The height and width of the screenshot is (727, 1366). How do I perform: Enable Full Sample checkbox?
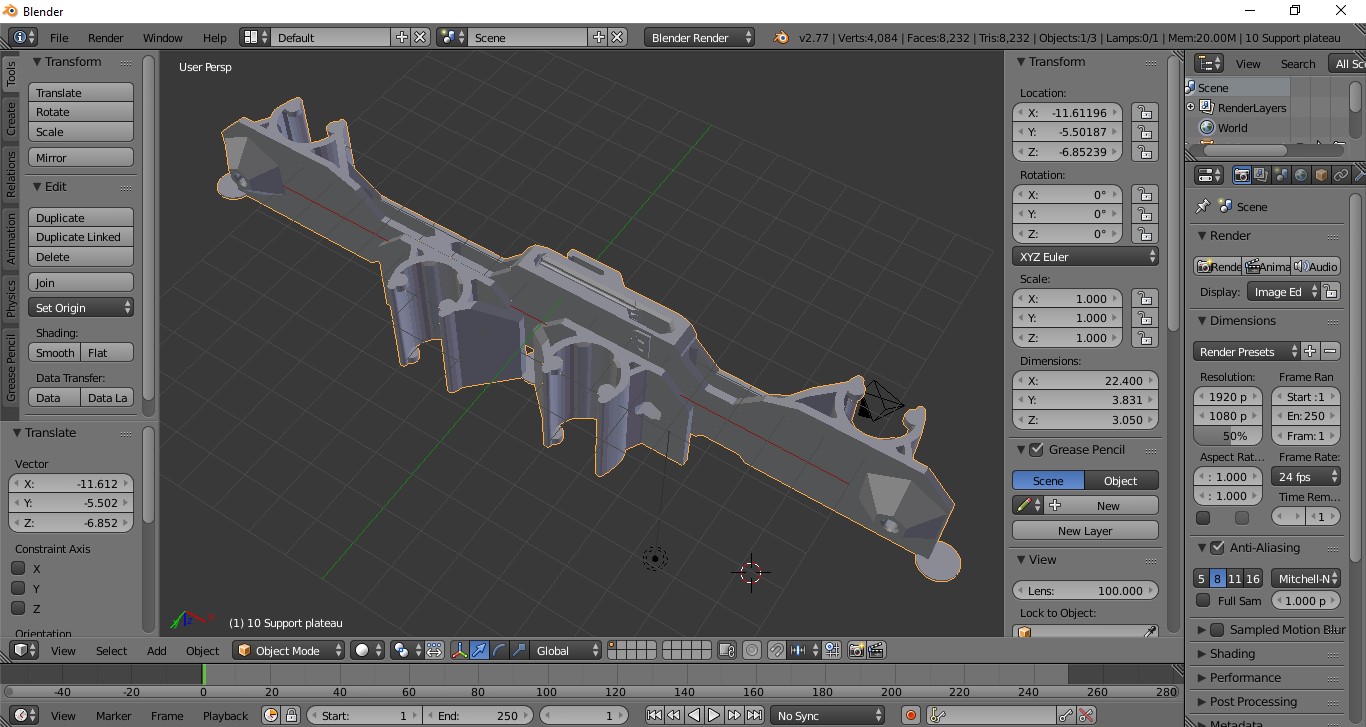pyautogui.click(x=1203, y=600)
